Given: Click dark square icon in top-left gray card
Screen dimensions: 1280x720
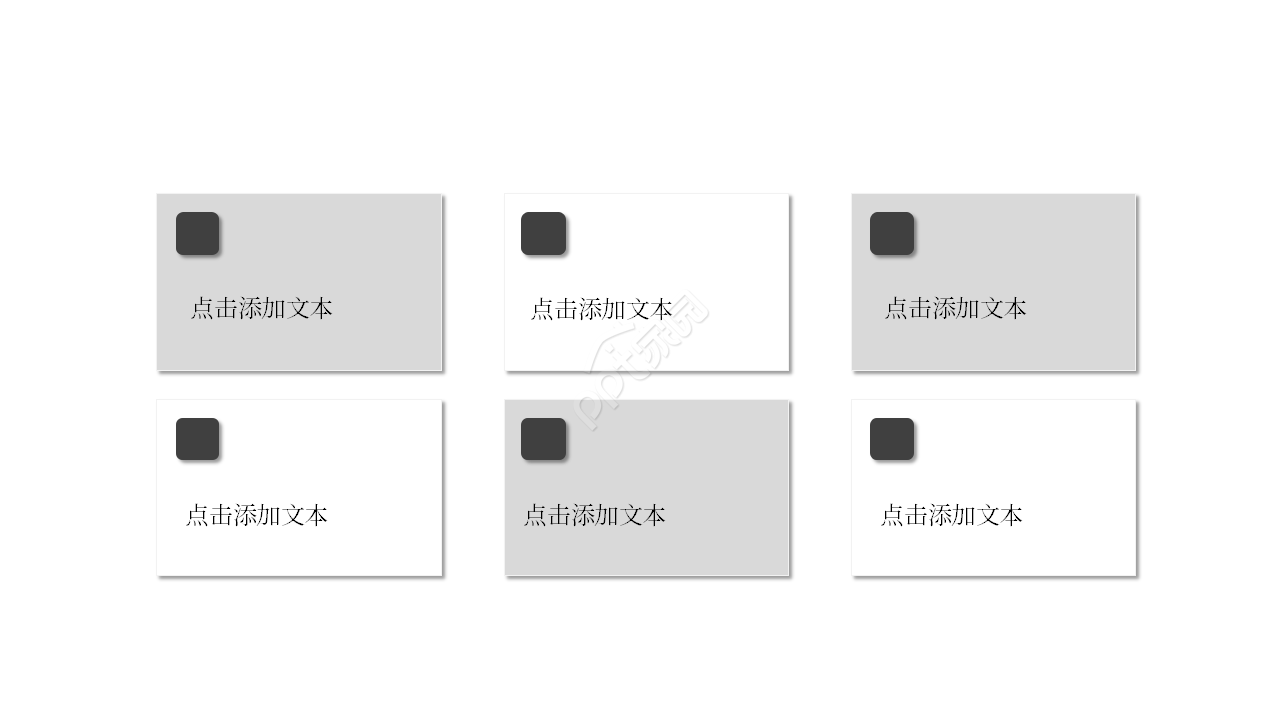Looking at the screenshot, I should (x=197, y=233).
